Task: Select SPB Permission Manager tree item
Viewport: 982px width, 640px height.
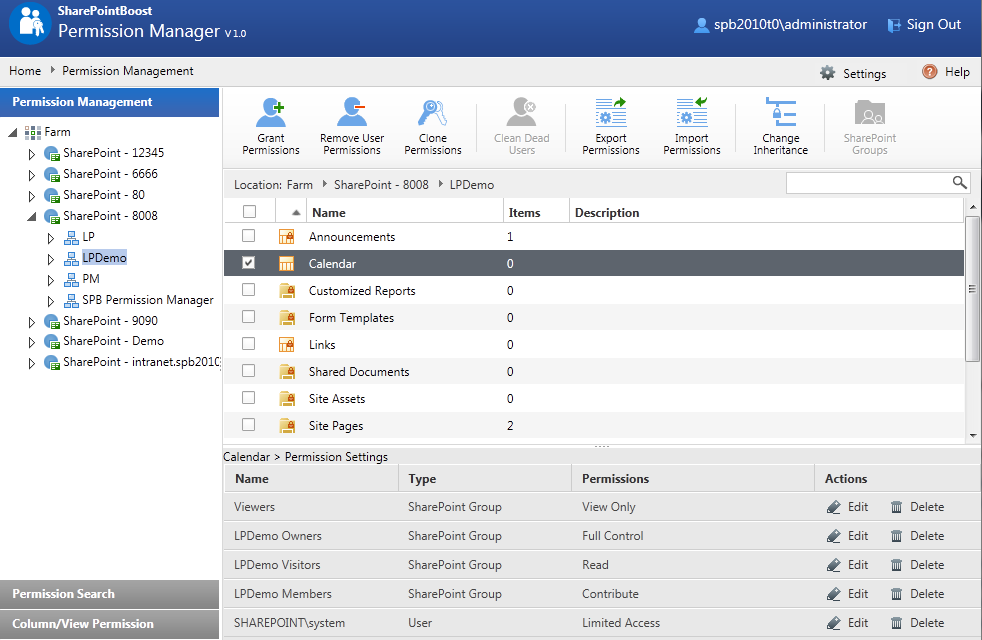Action: pyautogui.click(x=148, y=300)
